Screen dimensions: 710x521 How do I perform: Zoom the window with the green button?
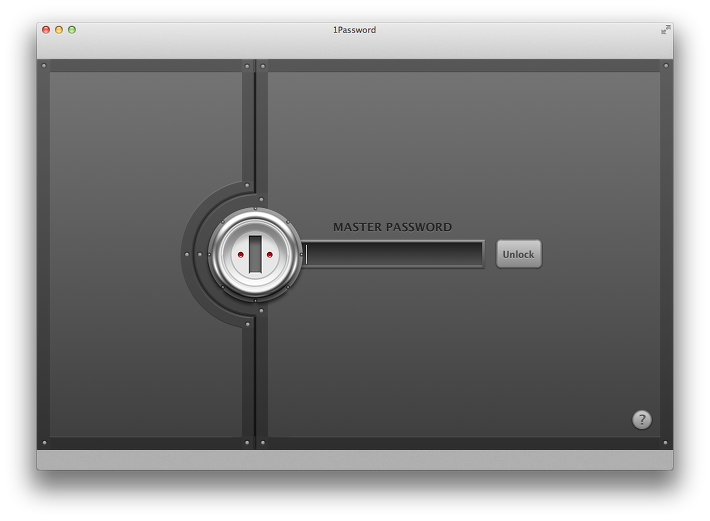[x=72, y=30]
